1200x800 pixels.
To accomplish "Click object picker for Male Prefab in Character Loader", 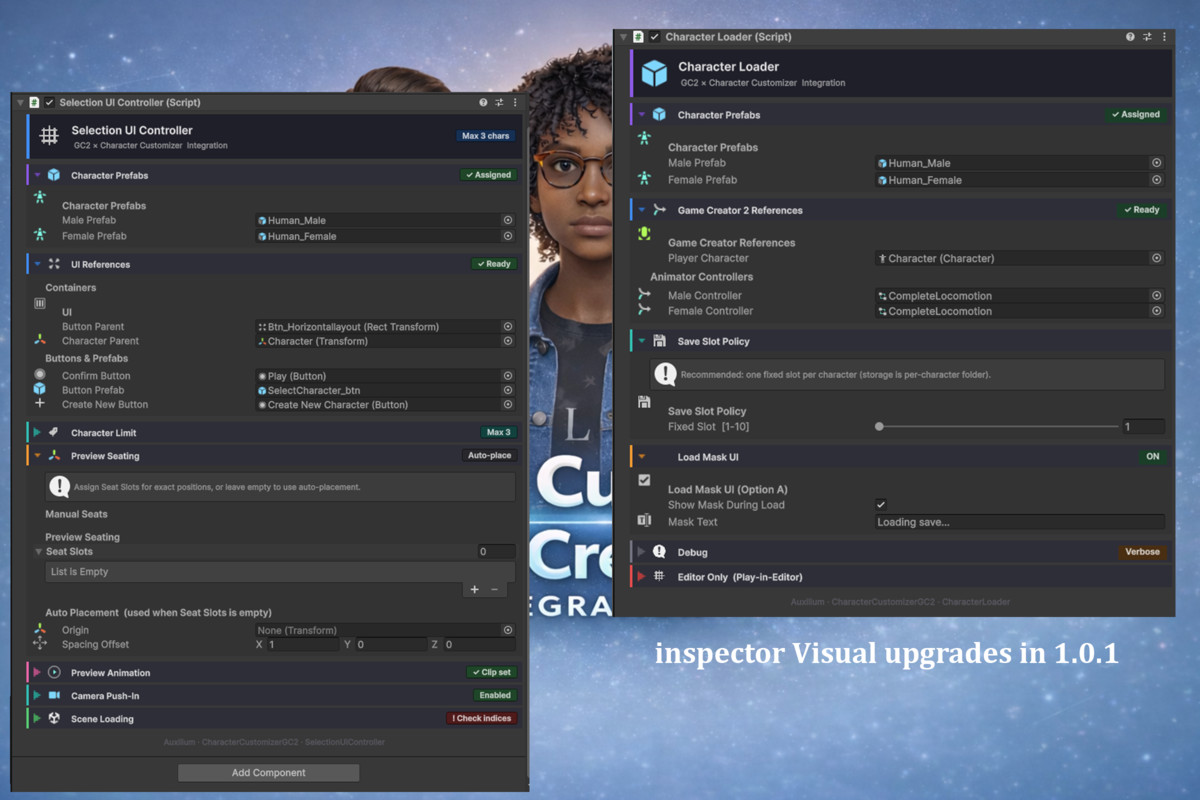I will pyautogui.click(x=1156, y=163).
